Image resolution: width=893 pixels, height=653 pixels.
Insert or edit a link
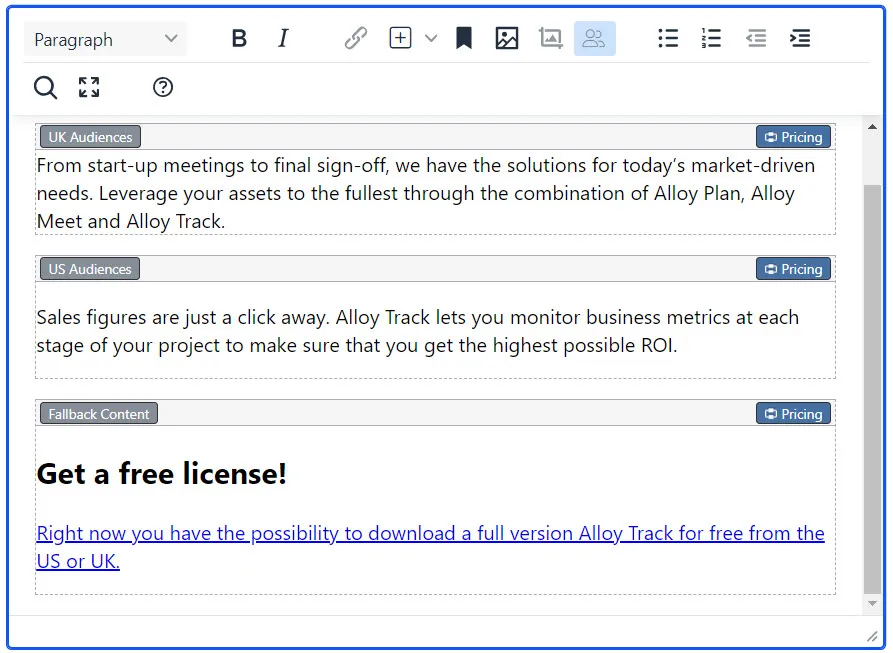(356, 39)
